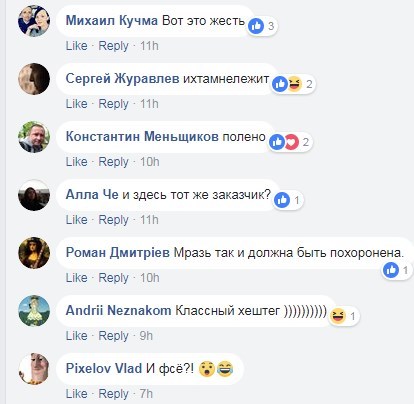Reply to Алла Че's comment
This screenshot has height=404, width=414.
(x=113, y=220)
